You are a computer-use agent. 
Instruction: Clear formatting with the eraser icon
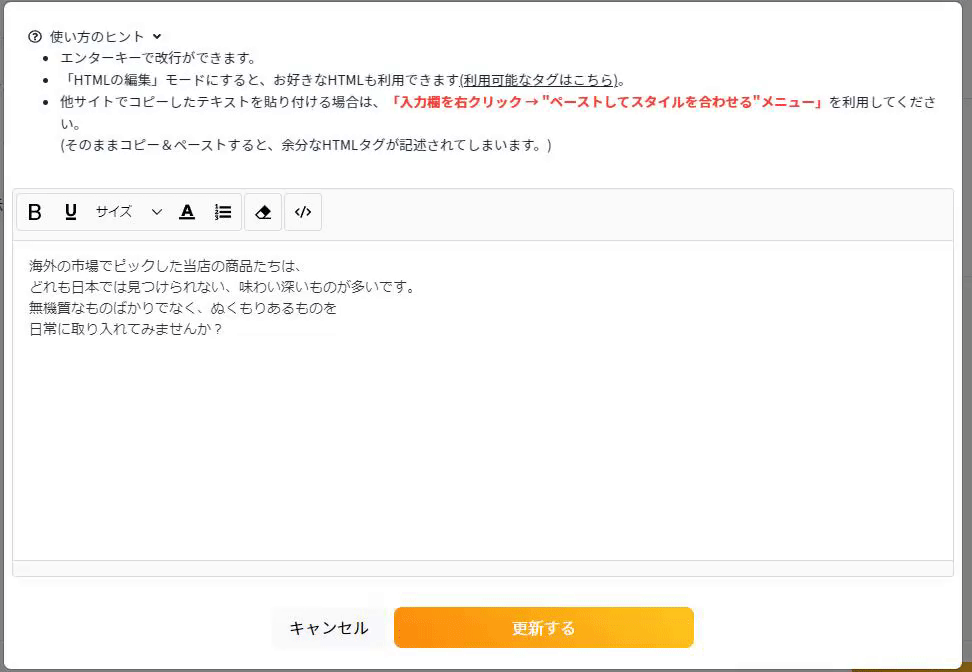[x=263, y=212]
